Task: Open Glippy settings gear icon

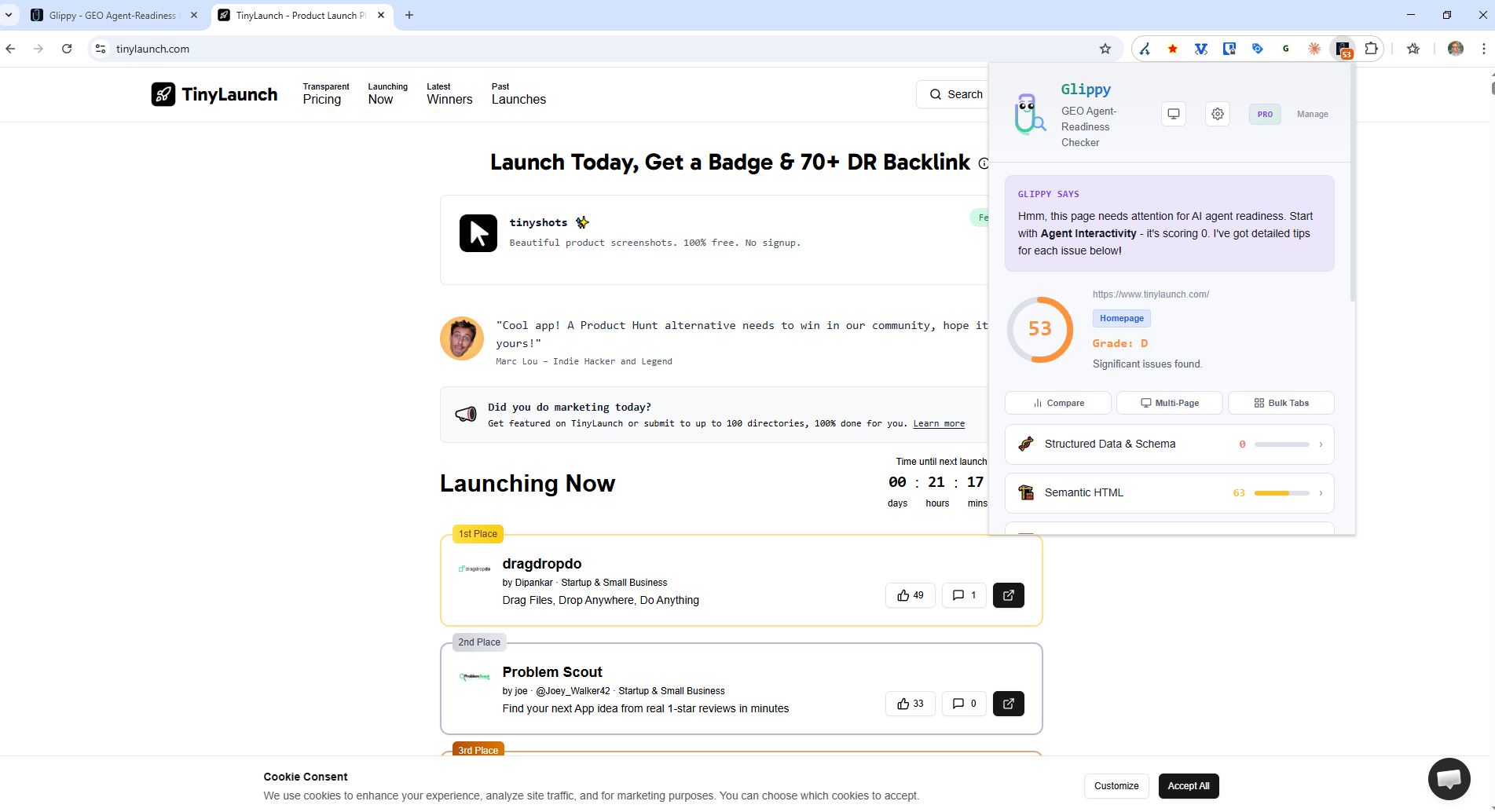Action: [1217, 114]
